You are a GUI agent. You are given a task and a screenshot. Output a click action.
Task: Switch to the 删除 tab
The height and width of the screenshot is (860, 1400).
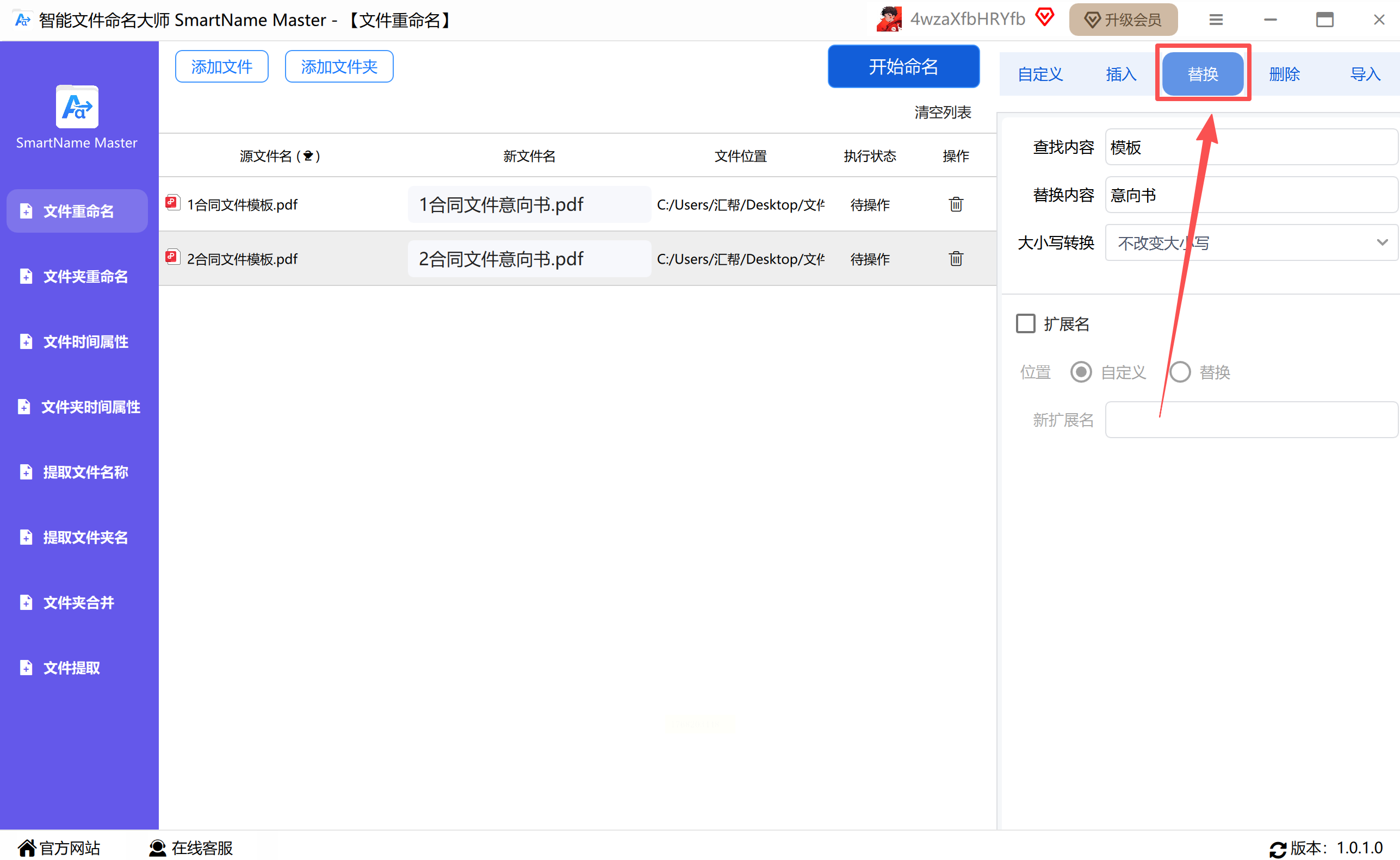1284,74
